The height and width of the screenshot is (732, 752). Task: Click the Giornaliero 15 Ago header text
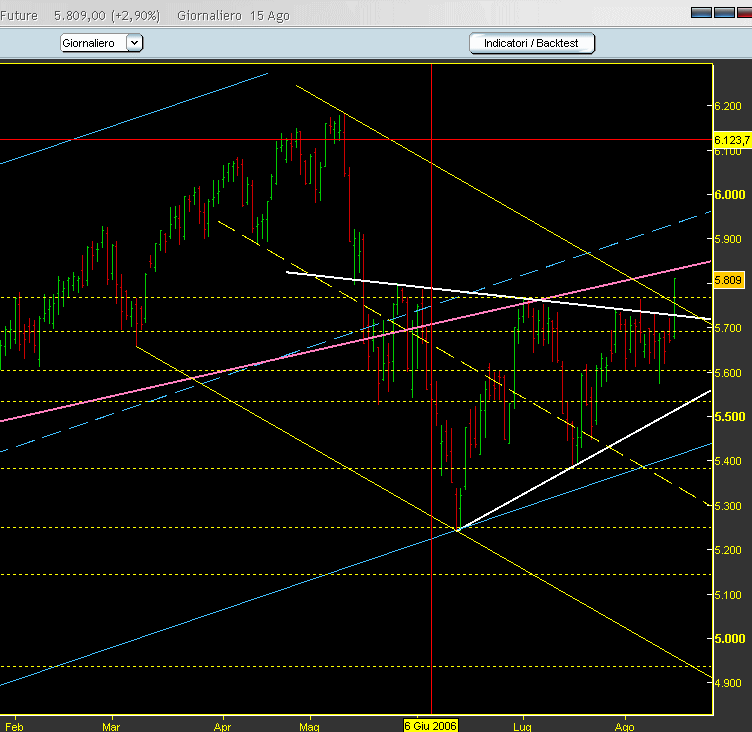[x=234, y=16]
